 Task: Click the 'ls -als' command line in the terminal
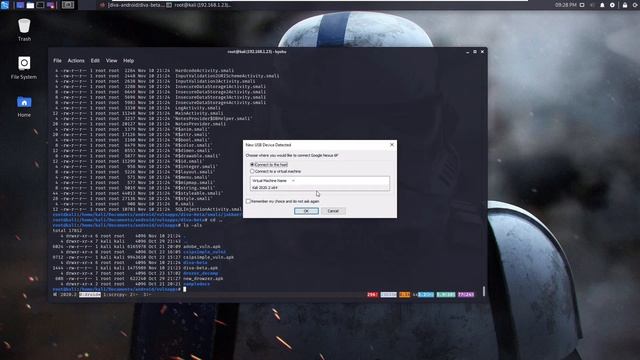tap(127, 225)
